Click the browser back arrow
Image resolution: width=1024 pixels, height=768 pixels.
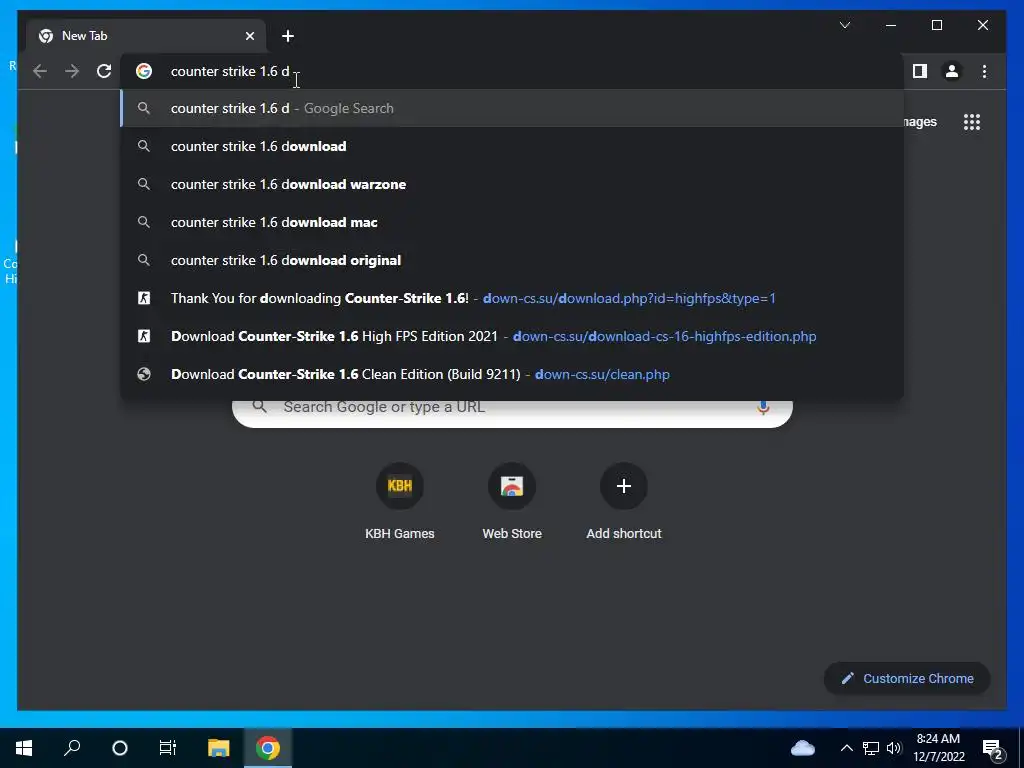point(40,71)
